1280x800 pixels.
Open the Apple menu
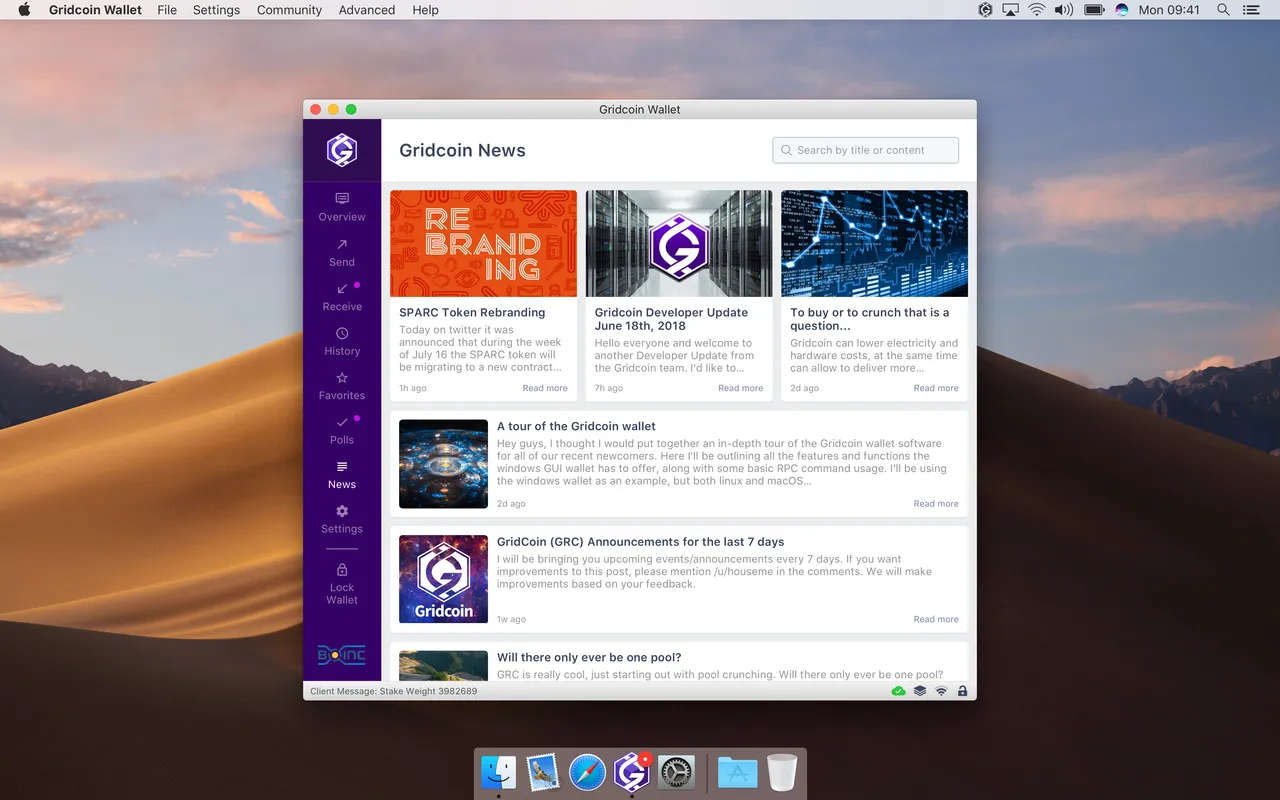point(25,10)
